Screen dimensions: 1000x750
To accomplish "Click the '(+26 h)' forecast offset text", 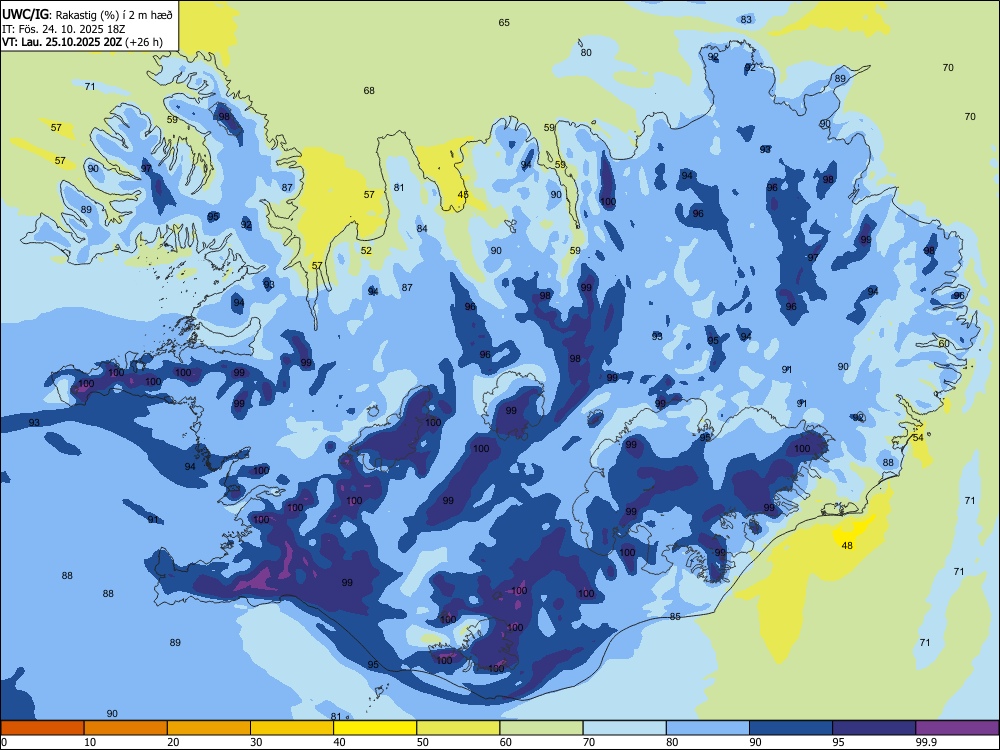I will point(144,42).
